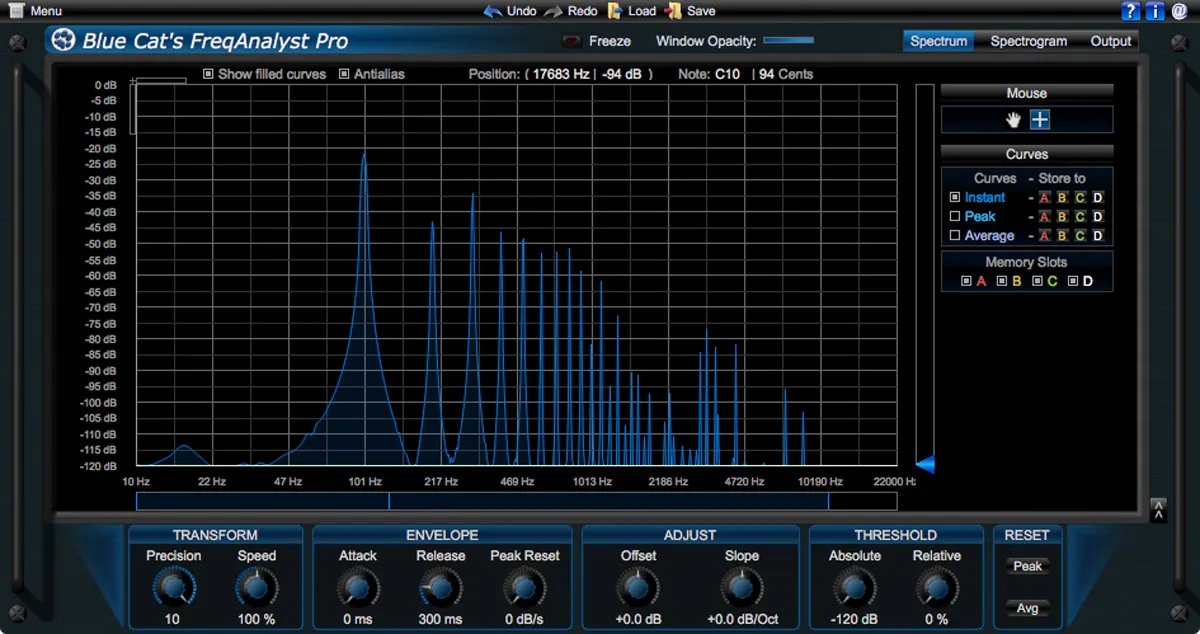Click the Offset knob

point(638,587)
